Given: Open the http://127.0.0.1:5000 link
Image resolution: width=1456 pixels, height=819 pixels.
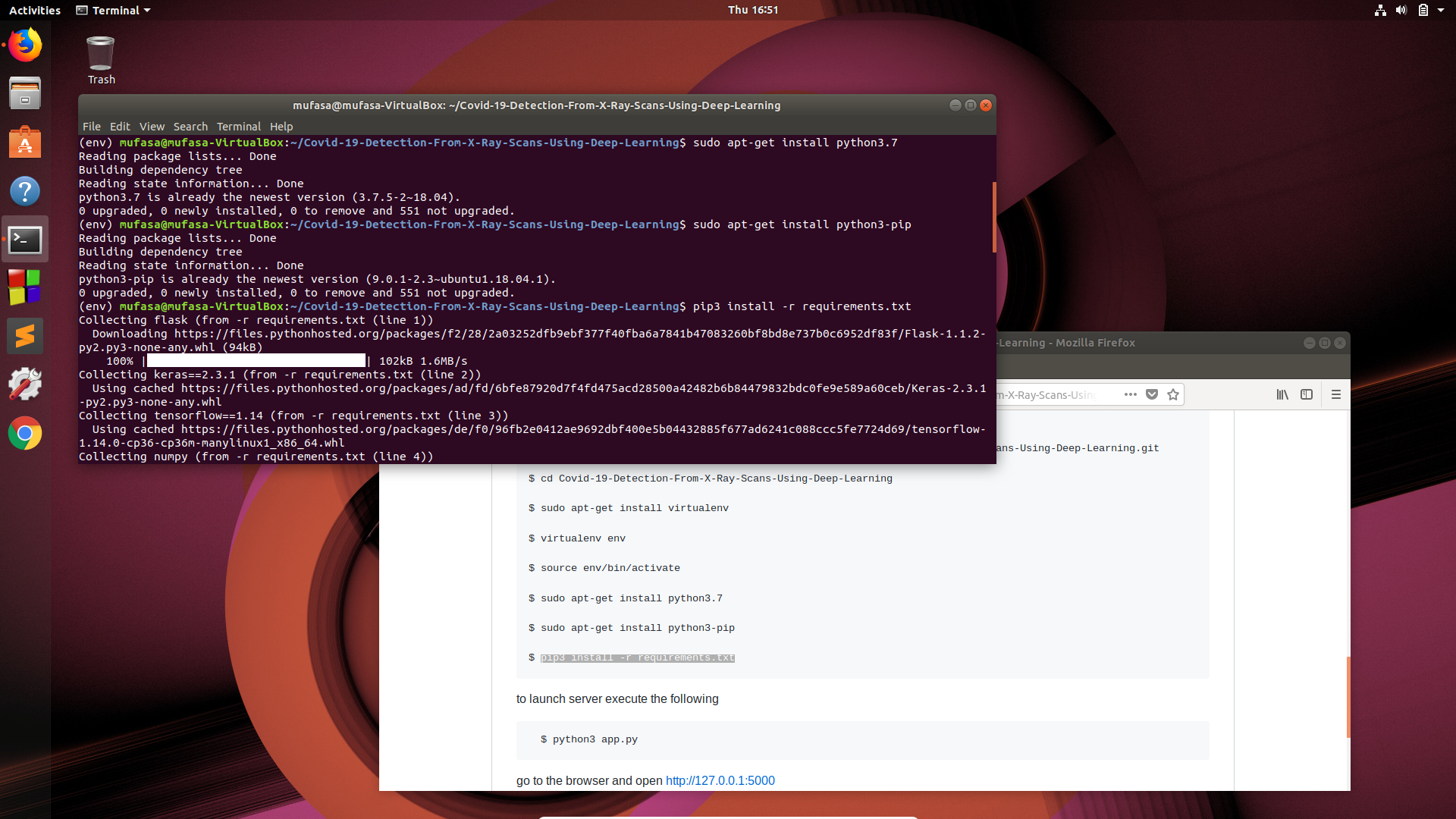Looking at the screenshot, I should coord(720,780).
